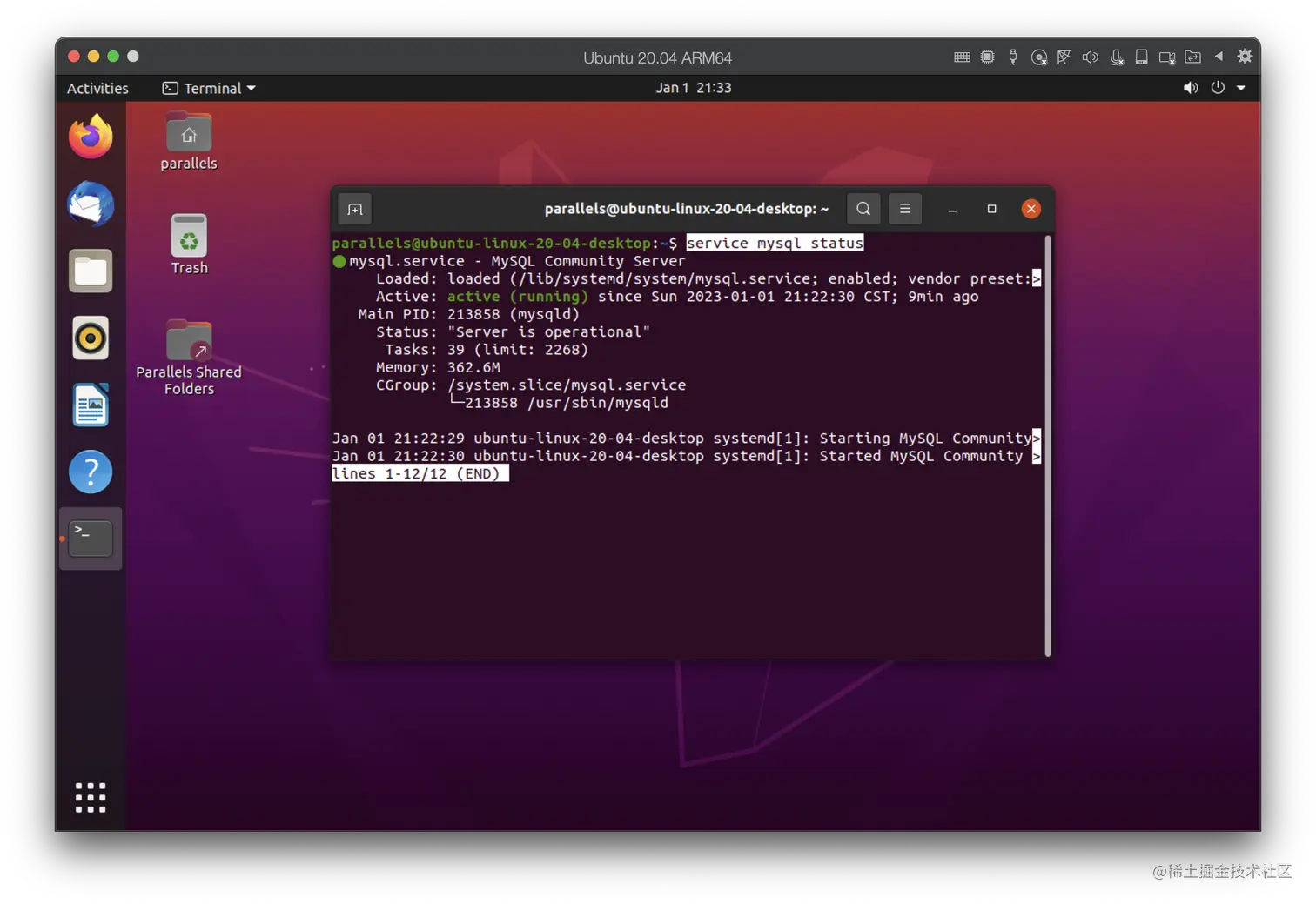Open the Parallels shared folders icon
The width and height of the screenshot is (1316, 904).
click(1193, 56)
